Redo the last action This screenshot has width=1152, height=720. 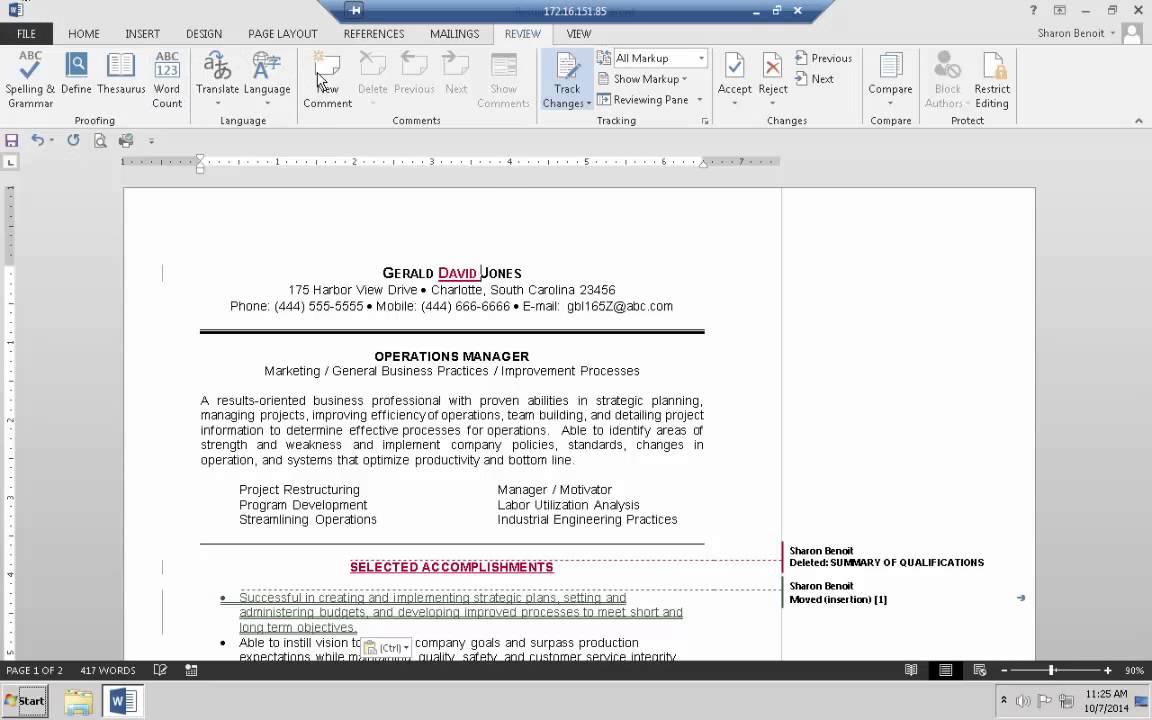pyautogui.click(x=73, y=140)
